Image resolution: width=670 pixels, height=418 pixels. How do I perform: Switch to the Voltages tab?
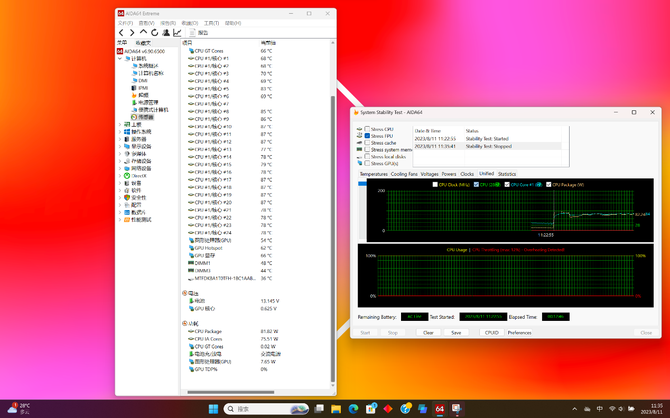429,174
